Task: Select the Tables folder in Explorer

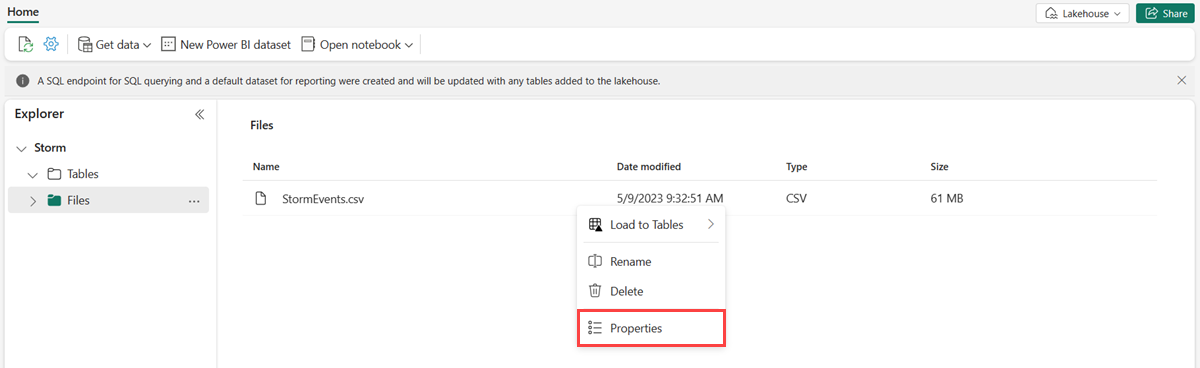Action: 82,174
